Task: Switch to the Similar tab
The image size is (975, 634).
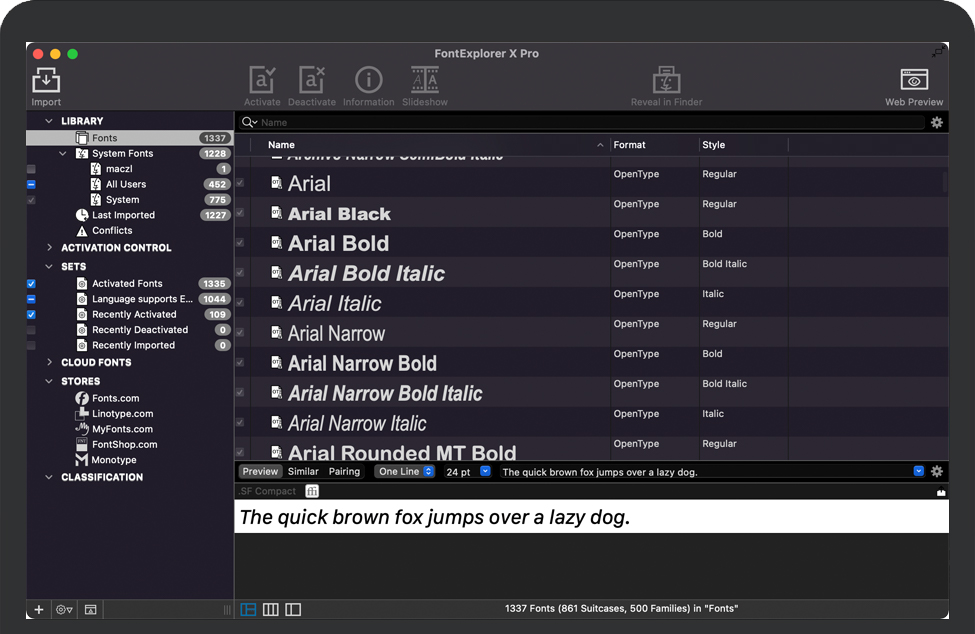Action: coord(303,471)
